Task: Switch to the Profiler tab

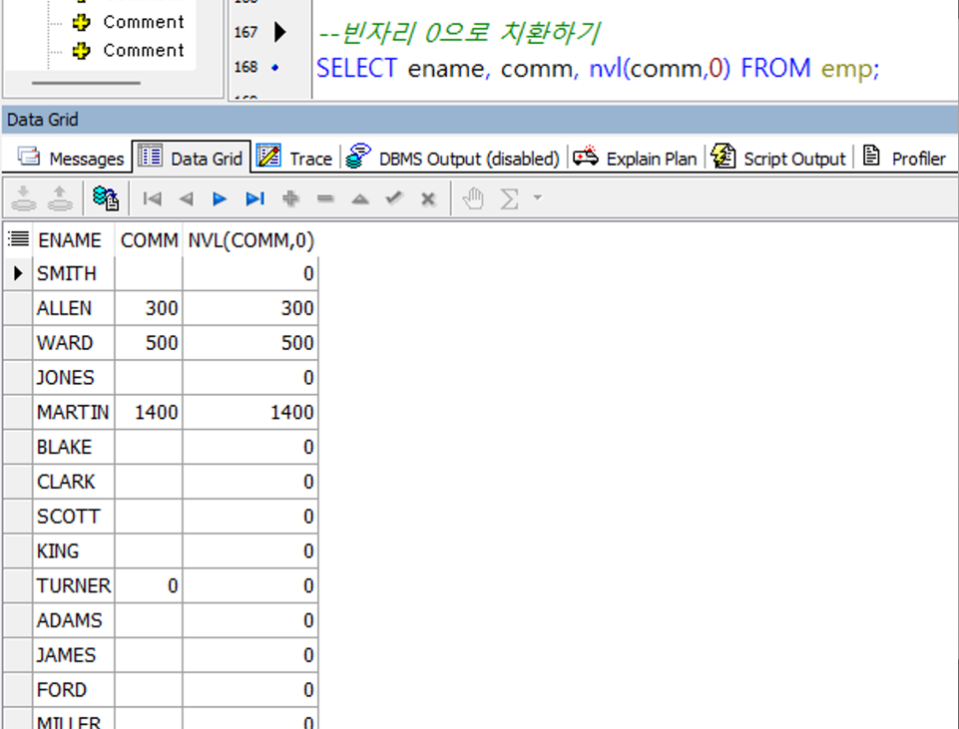Action: 904,158
